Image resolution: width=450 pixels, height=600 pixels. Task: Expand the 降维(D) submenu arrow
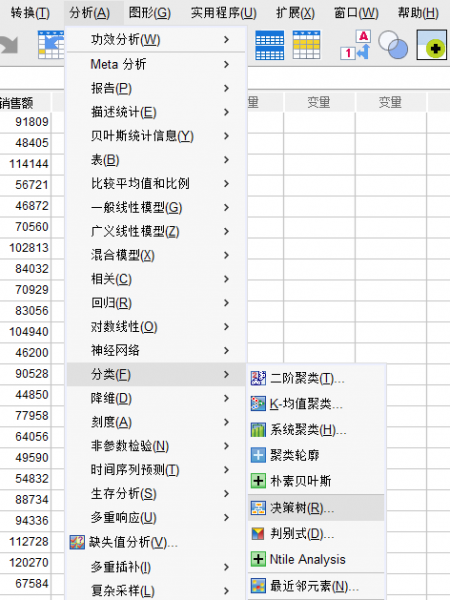(227, 398)
